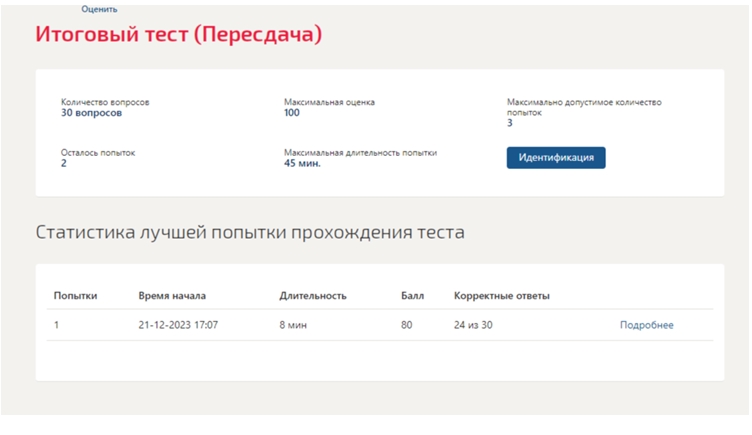Click the score cell 80
752x435 pixels.
(x=407, y=325)
